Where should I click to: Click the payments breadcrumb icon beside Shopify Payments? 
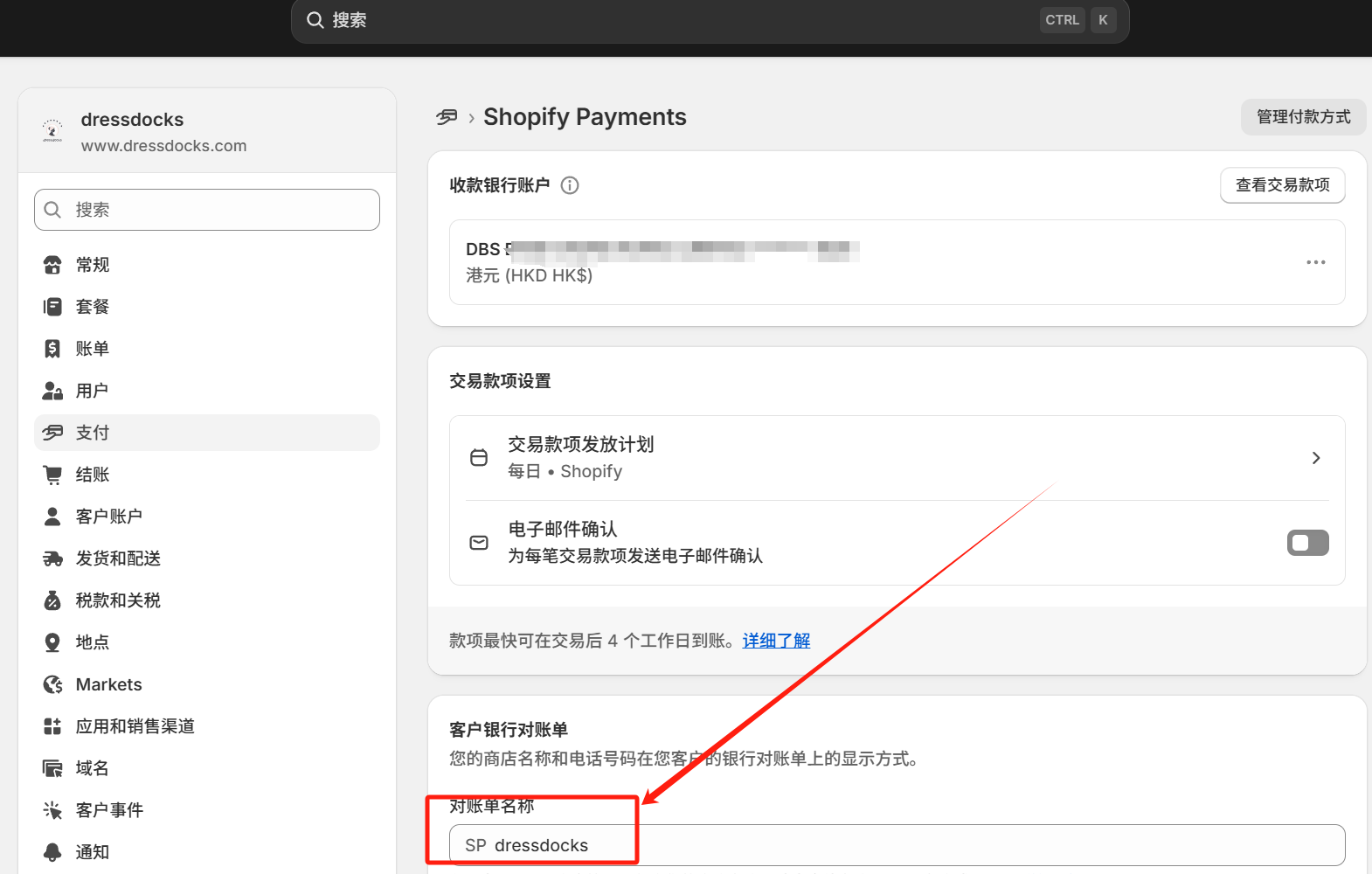447,117
